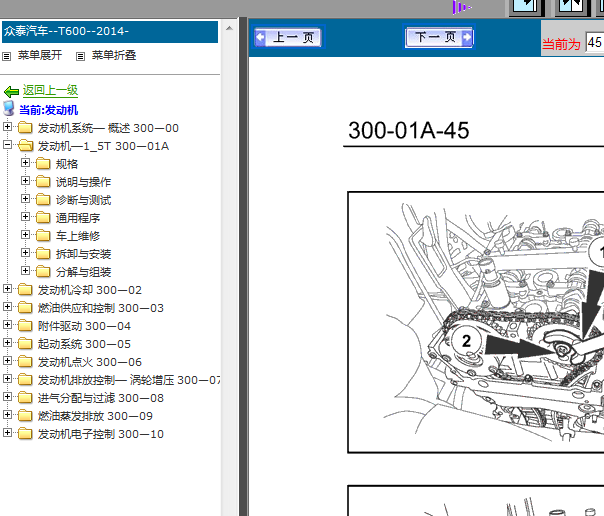Select the 发动机排放控制—涡轮增压 tree item
Image resolution: width=604 pixels, height=516 pixels.
point(129,380)
